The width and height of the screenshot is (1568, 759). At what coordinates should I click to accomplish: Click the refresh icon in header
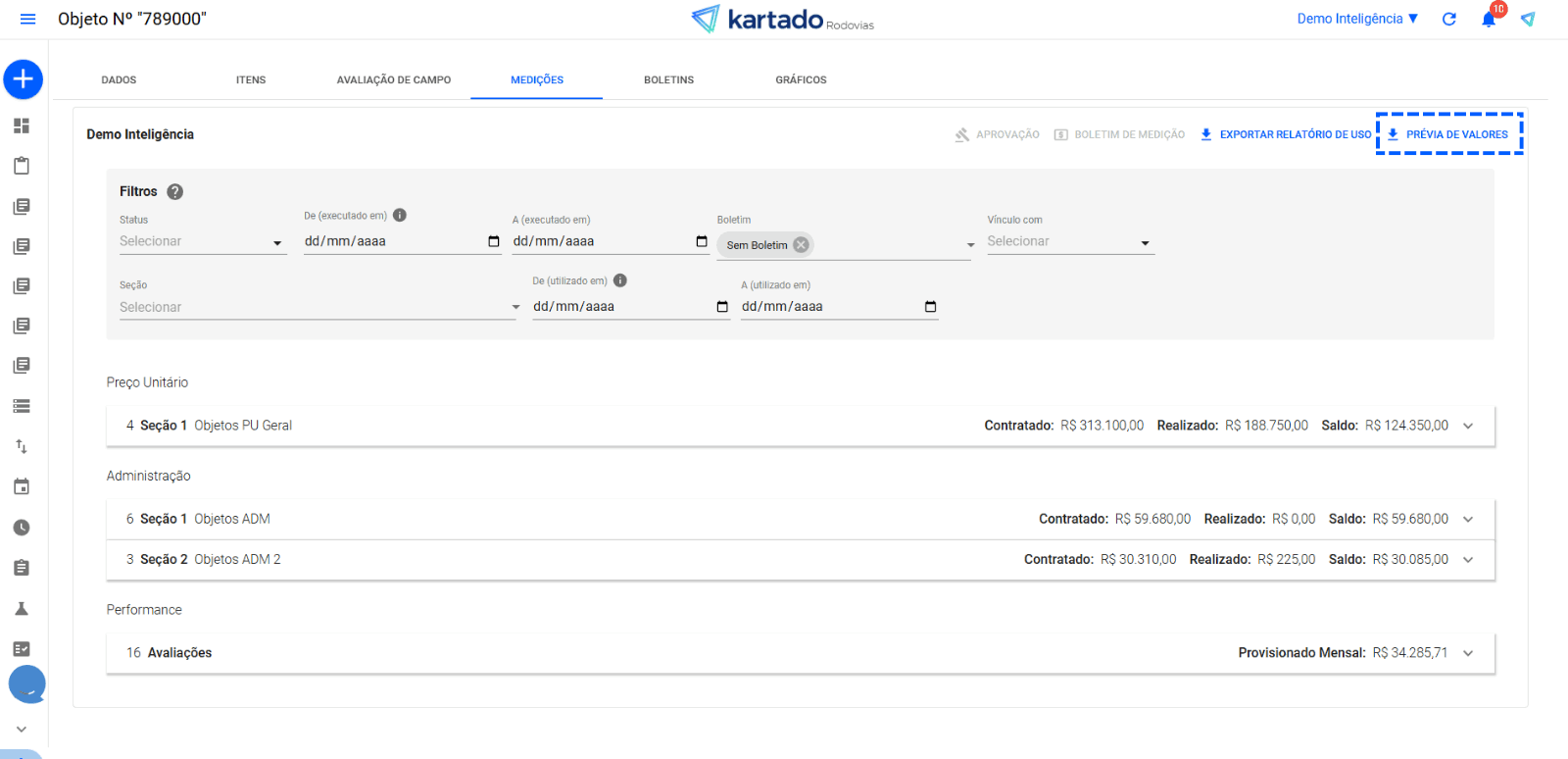tap(1449, 20)
